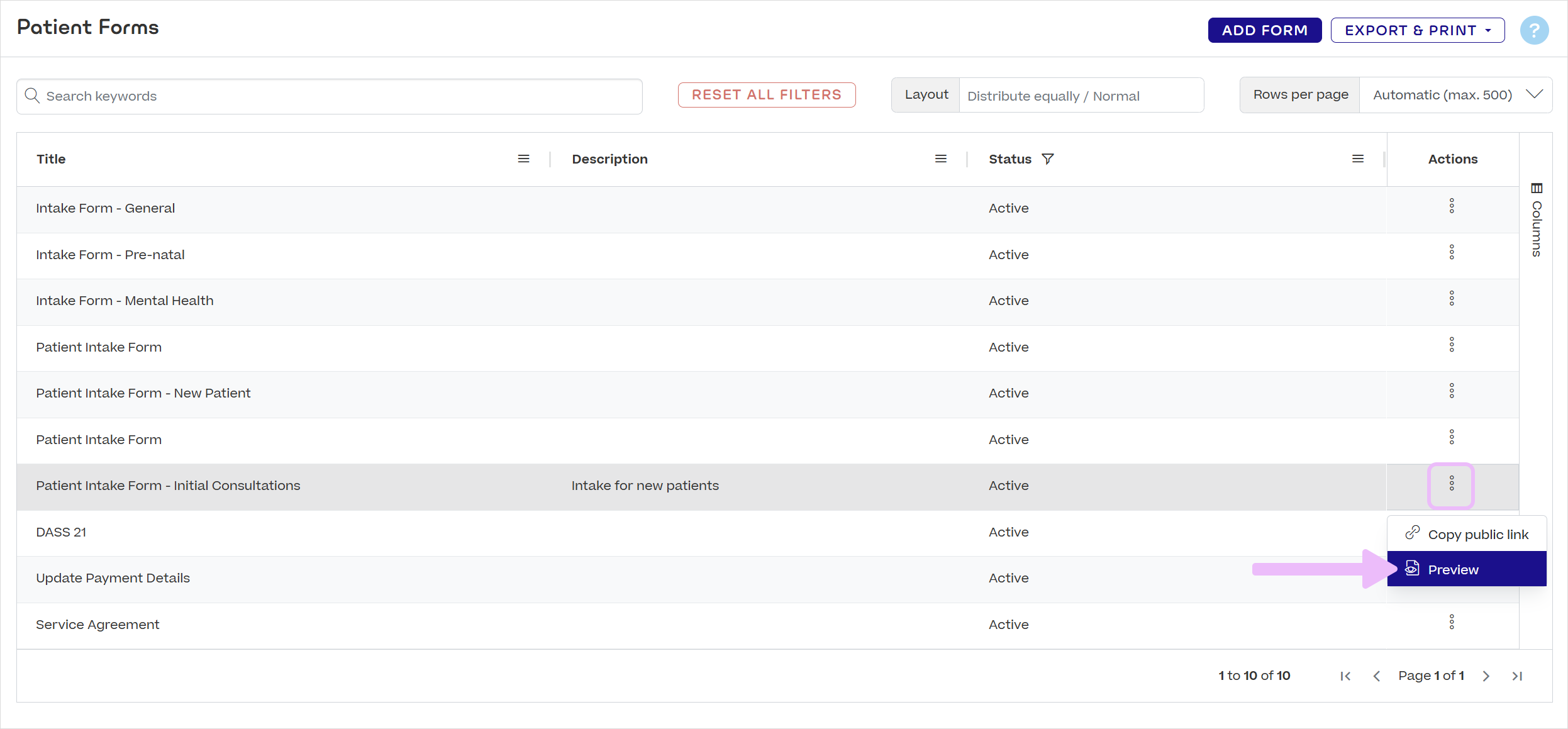Viewport: 1568px width, 729px height.
Task: Click the Add Form button
Action: click(x=1264, y=30)
